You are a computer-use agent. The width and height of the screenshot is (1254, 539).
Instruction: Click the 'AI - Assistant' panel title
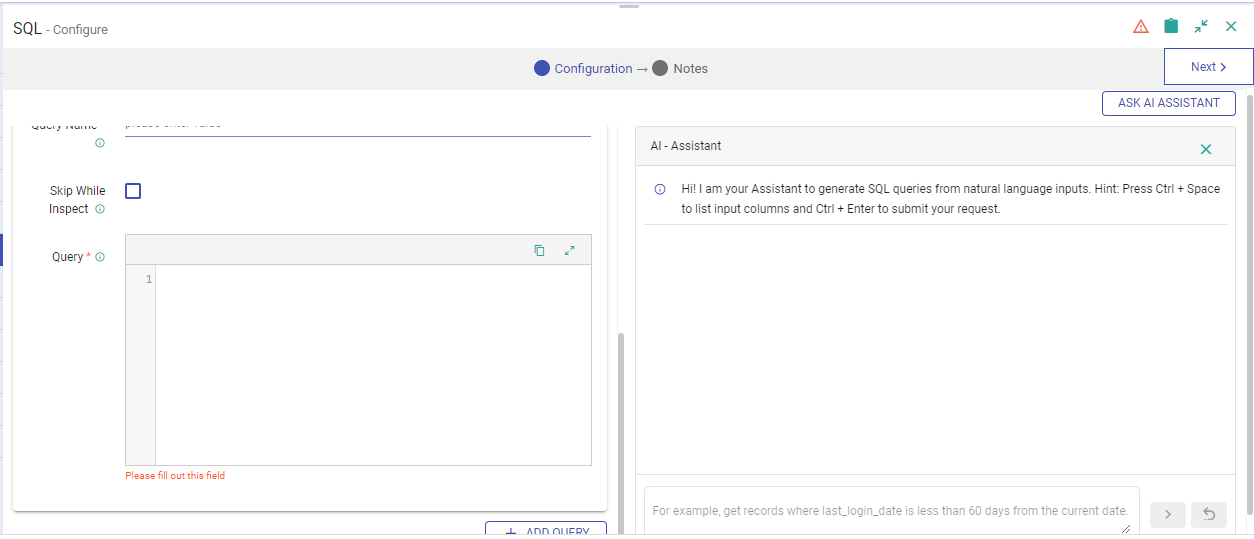pos(686,146)
